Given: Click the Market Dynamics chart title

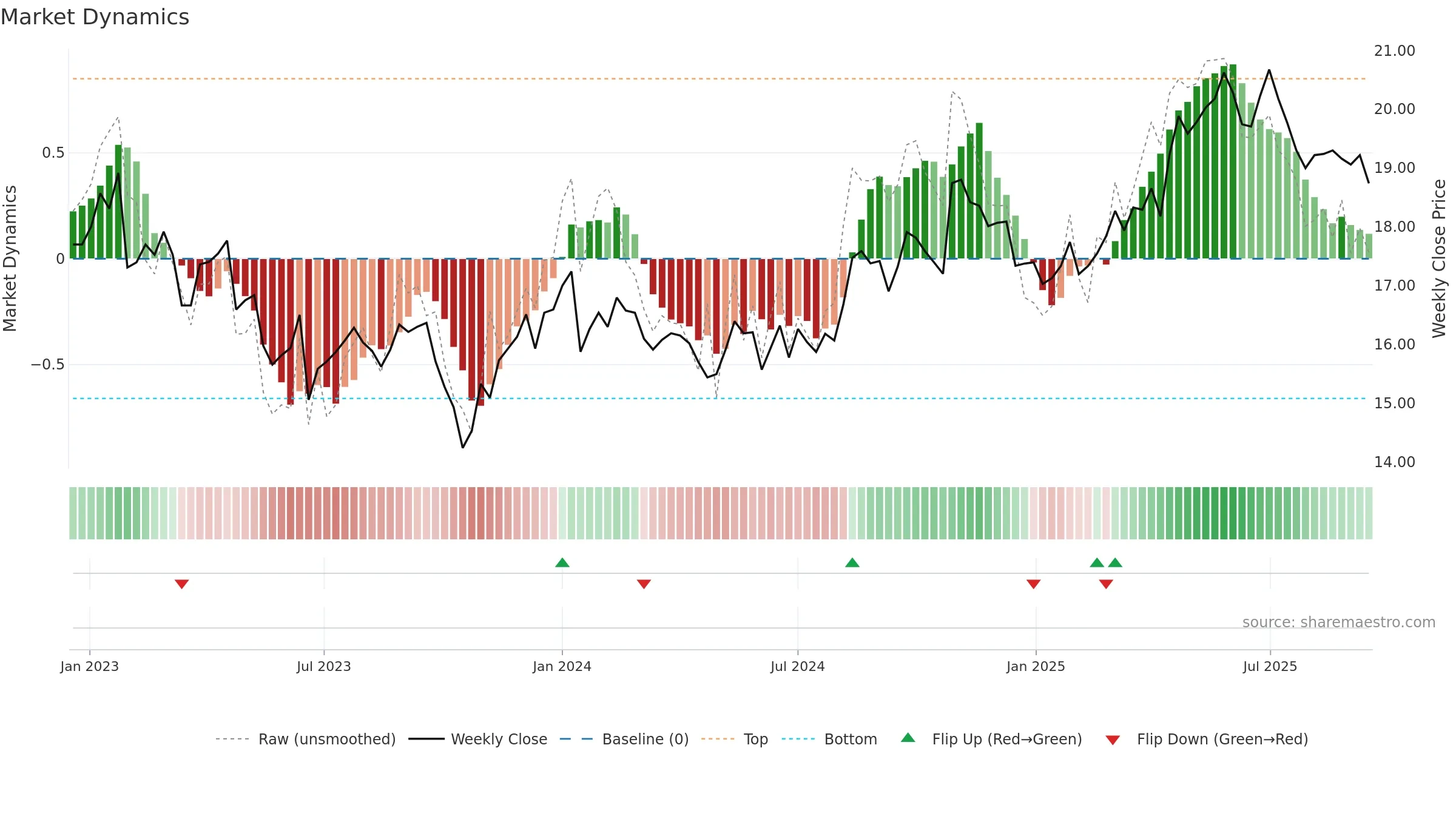Looking at the screenshot, I should (95, 17).
